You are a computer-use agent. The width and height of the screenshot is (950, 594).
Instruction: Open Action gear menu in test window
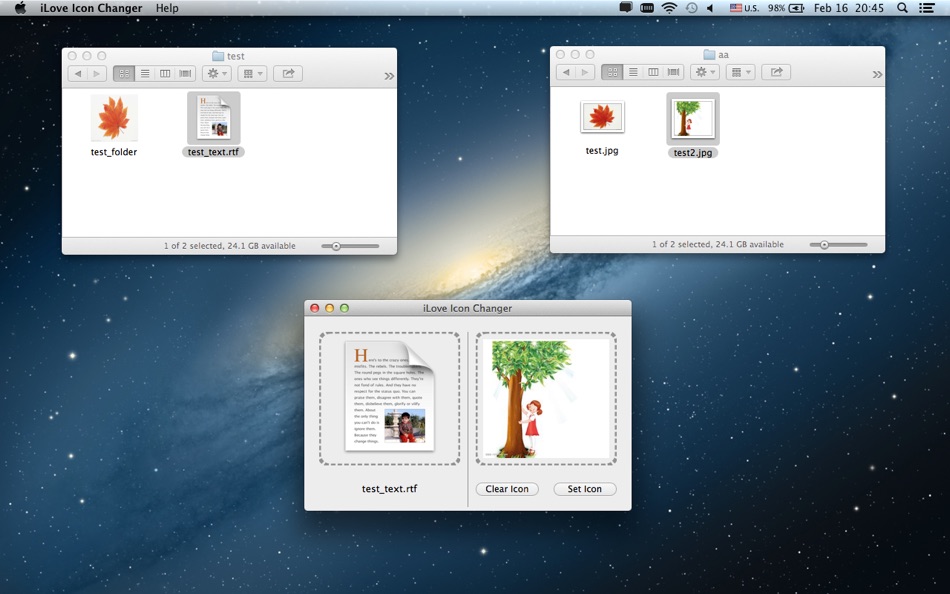217,73
